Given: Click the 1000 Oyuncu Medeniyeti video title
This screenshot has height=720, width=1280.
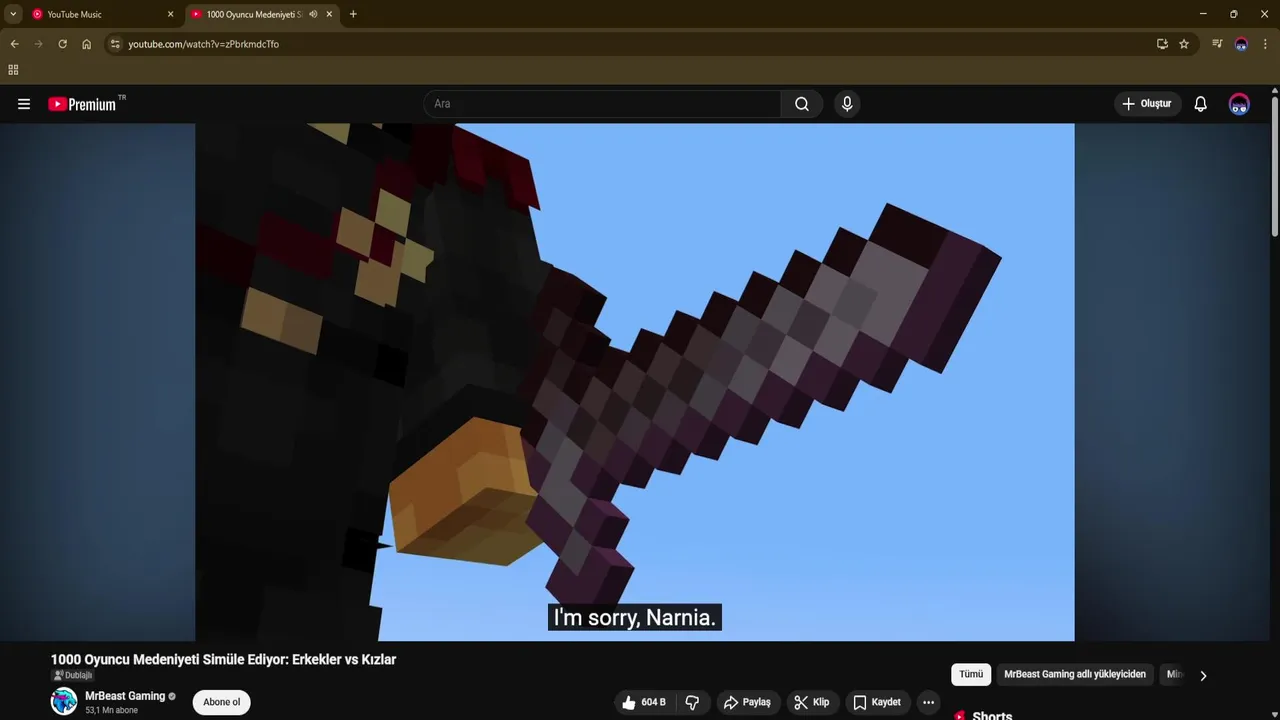Looking at the screenshot, I should (x=223, y=660).
